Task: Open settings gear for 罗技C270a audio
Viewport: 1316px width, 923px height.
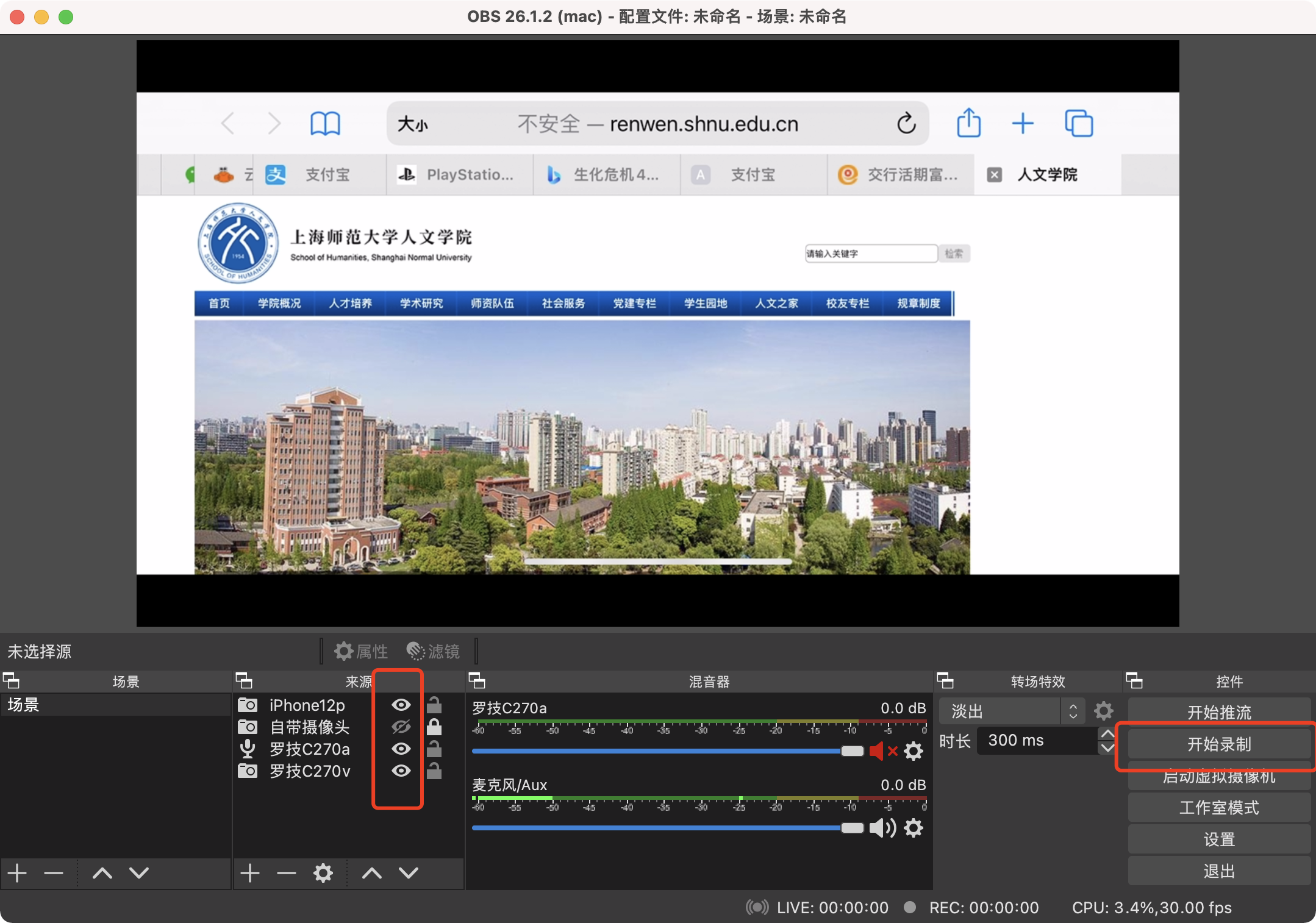Action: click(913, 751)
